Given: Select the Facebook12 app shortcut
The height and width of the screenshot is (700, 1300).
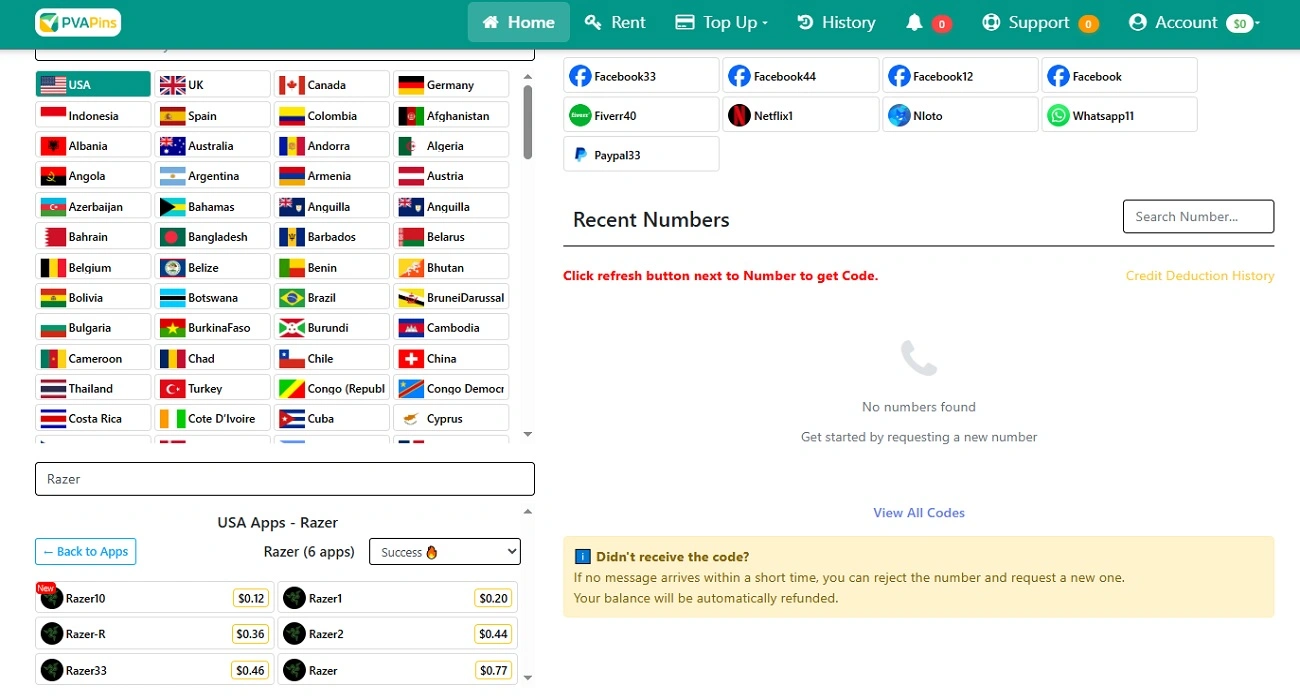Looking at the screenshot, I should point(960,76).
